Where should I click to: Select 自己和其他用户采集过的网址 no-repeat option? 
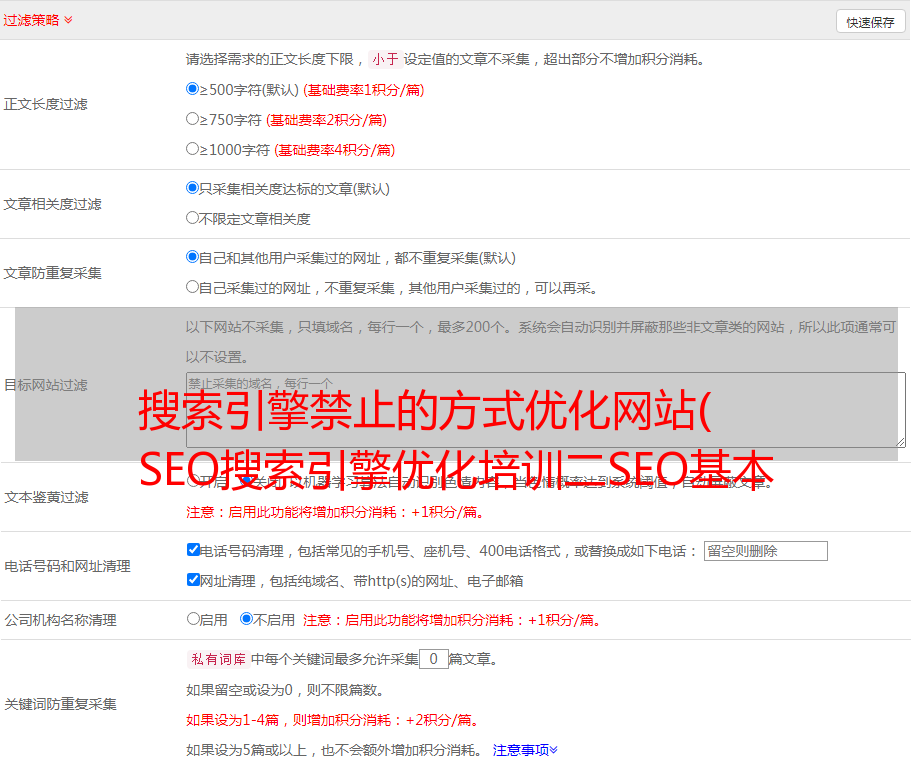tap(193, 257)
